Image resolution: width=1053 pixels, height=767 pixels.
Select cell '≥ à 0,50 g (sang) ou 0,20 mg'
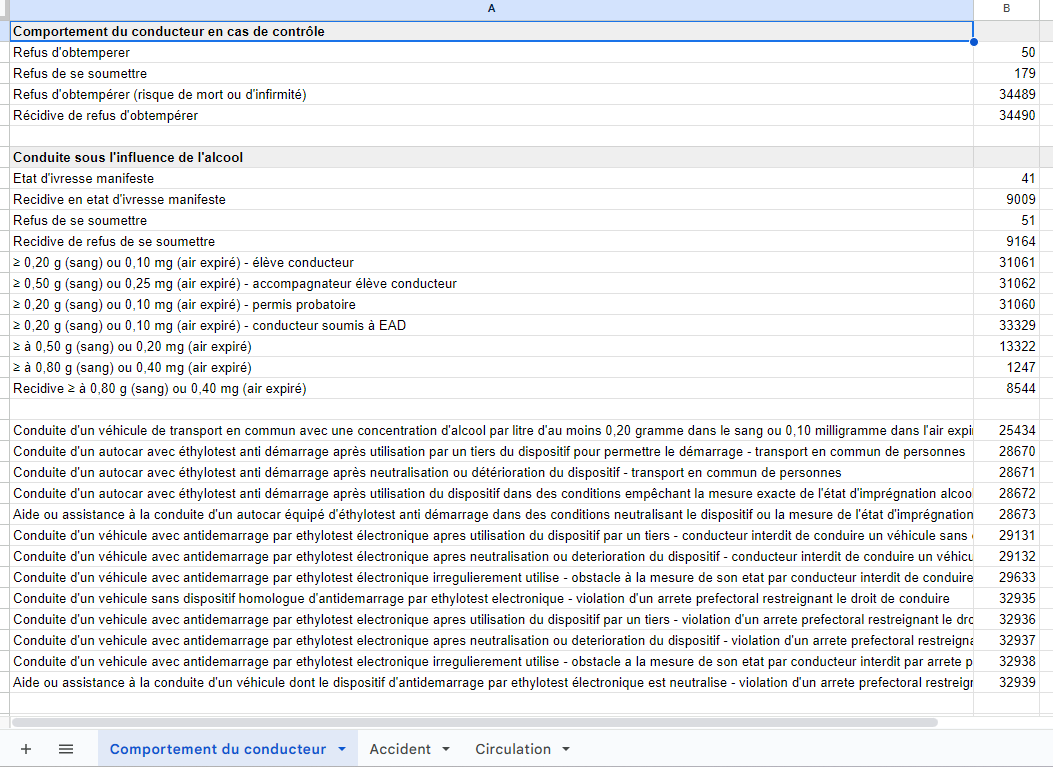[x=492, y=347]
